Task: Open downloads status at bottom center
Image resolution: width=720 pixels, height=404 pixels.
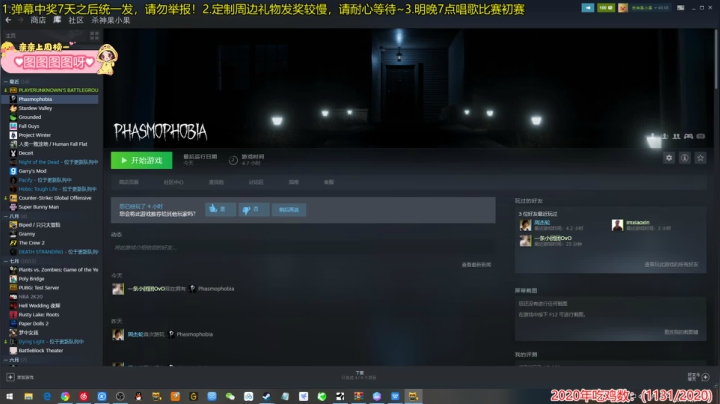Action: coord(359,375)
